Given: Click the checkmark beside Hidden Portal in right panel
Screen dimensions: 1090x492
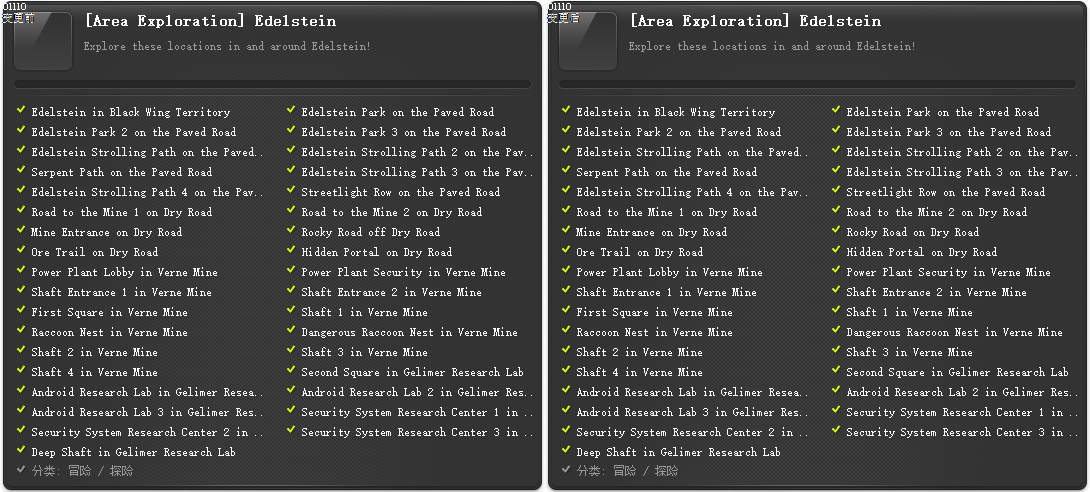Looking at the screenshot, I should click(836, 251).
